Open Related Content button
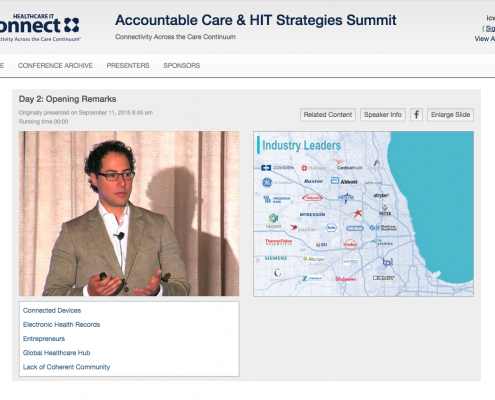This screenshot has width=495, height=400. pos(328,115)
